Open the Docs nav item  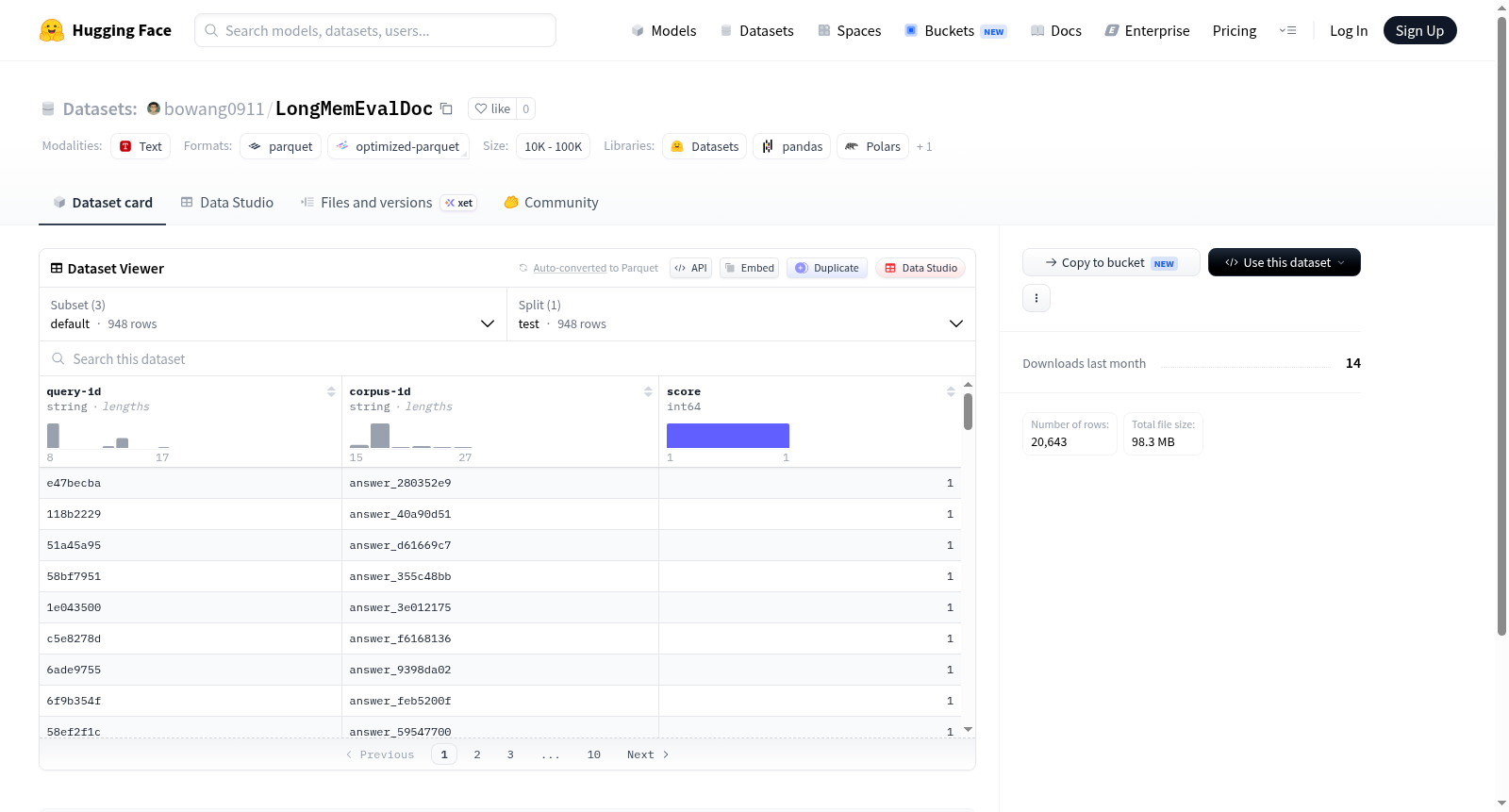click(1055, 30)
